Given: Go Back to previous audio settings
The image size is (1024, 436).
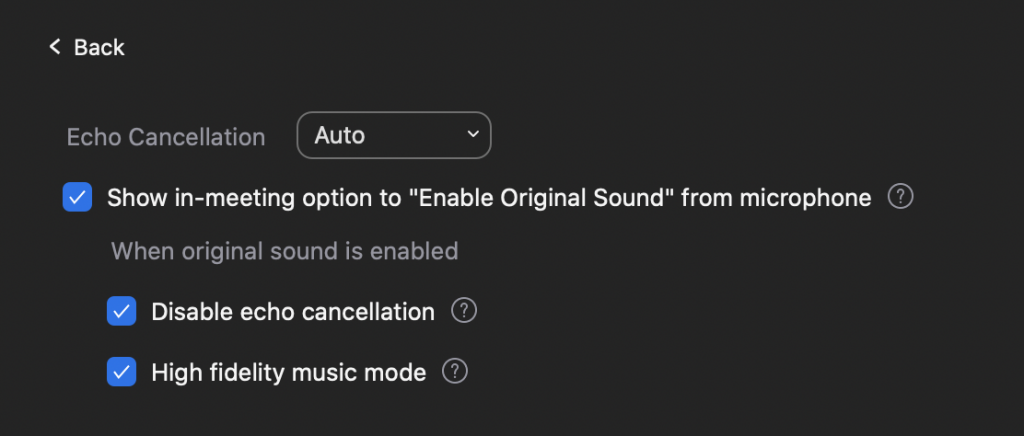Looking at the screenshot, I should [87, 47].
